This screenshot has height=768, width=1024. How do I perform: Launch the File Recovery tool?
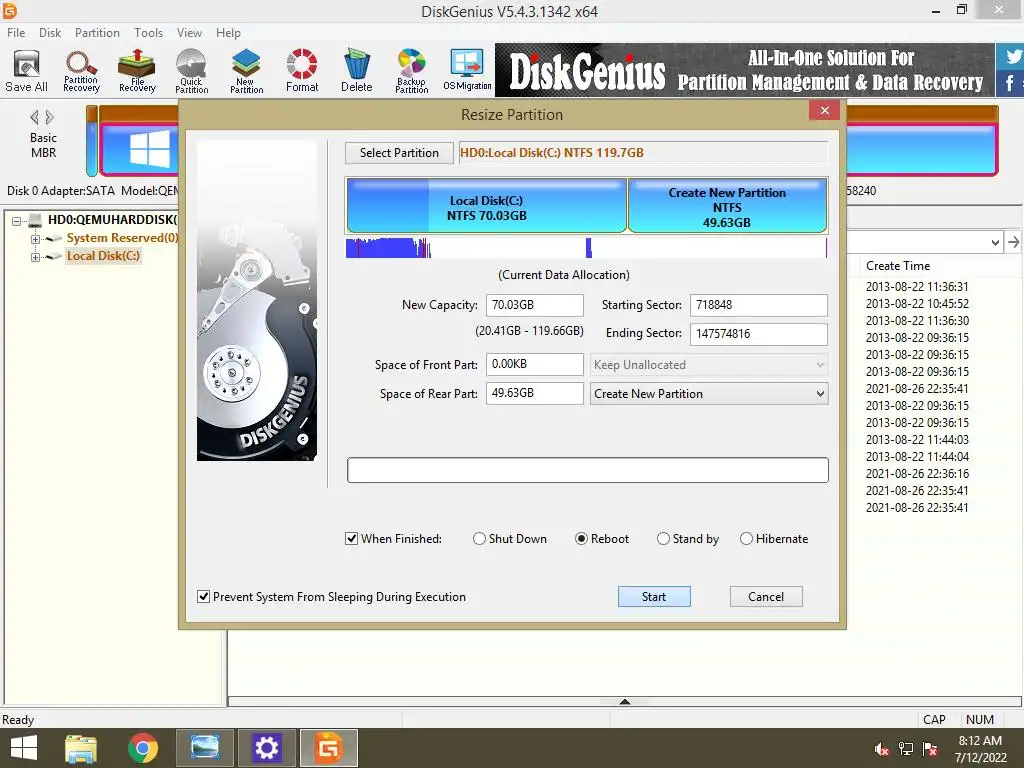click(137, 71)
